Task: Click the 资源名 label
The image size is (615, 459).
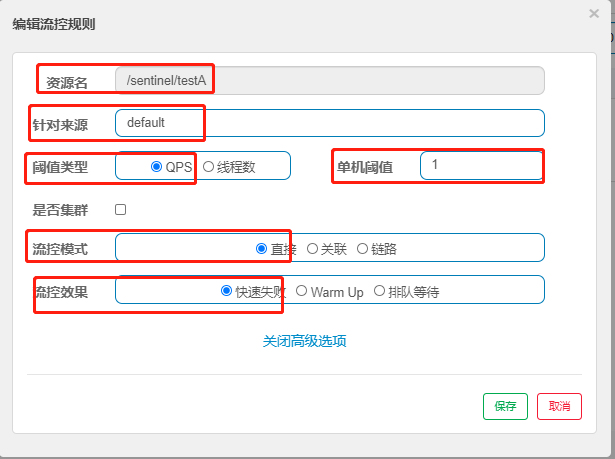Action: pos(67,83)
